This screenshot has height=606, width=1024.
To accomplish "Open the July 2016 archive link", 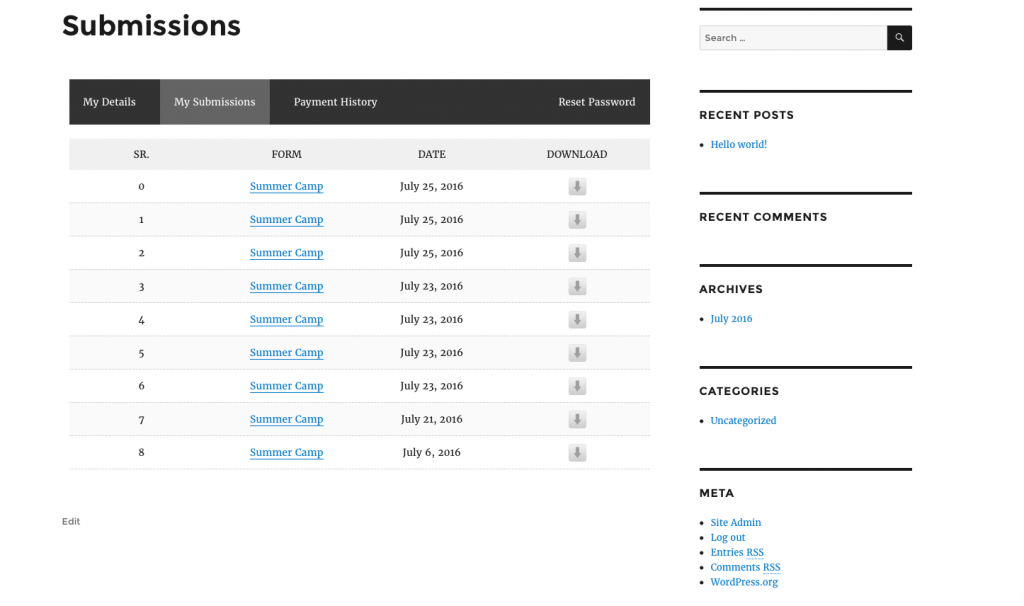I will [731, 319].
